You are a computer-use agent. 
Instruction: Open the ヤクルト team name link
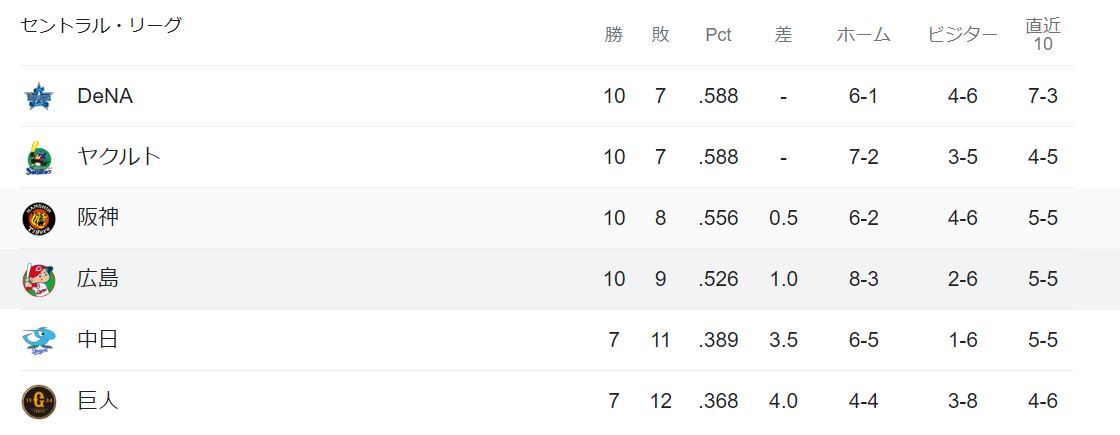(118, 157)
